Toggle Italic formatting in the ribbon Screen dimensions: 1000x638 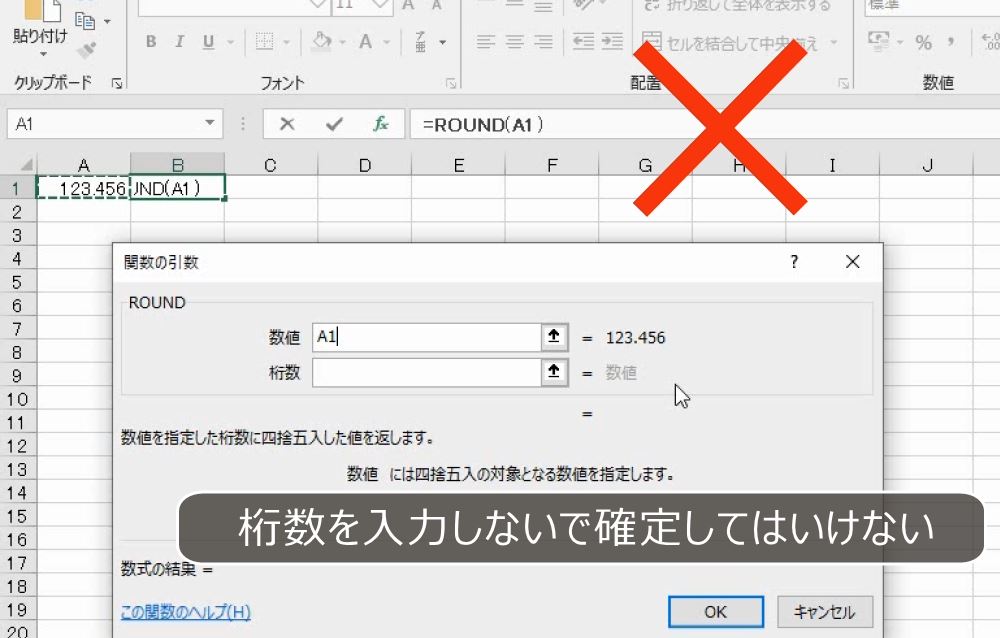180,42
